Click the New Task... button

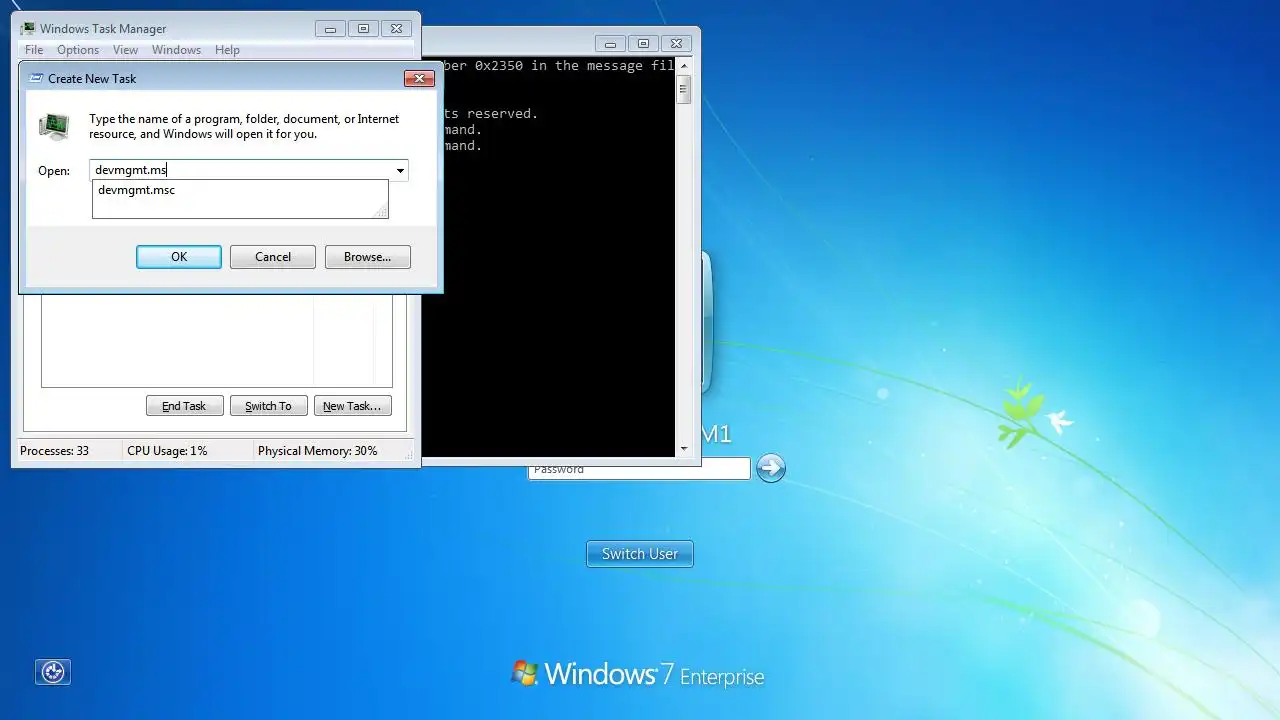click(x=352, y=406)
